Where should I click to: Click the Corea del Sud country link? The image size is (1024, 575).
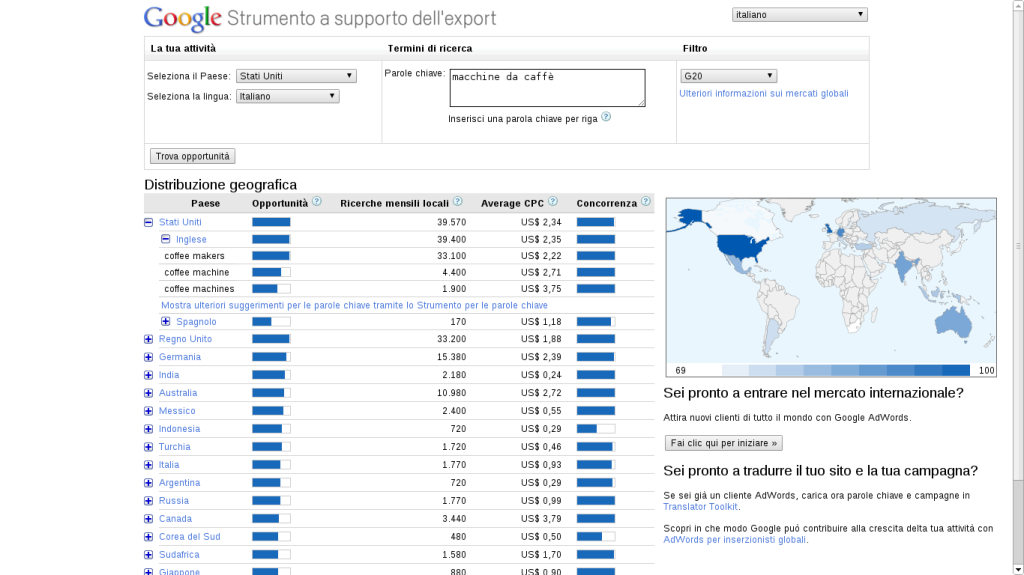tap(189, 536)
